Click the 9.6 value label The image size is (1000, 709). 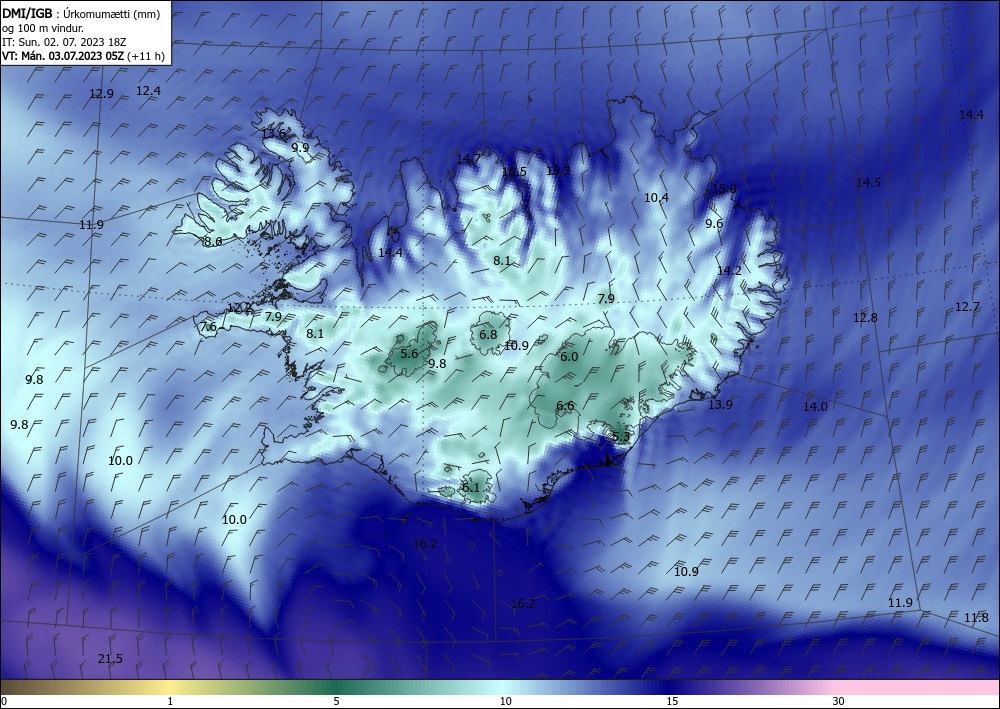[714, 223]
